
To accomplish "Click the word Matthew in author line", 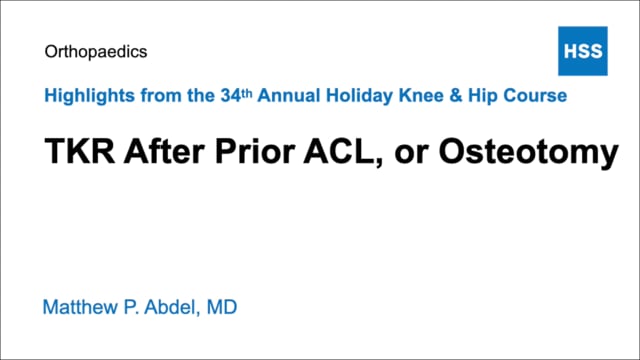I will click(x=80, y=307).
